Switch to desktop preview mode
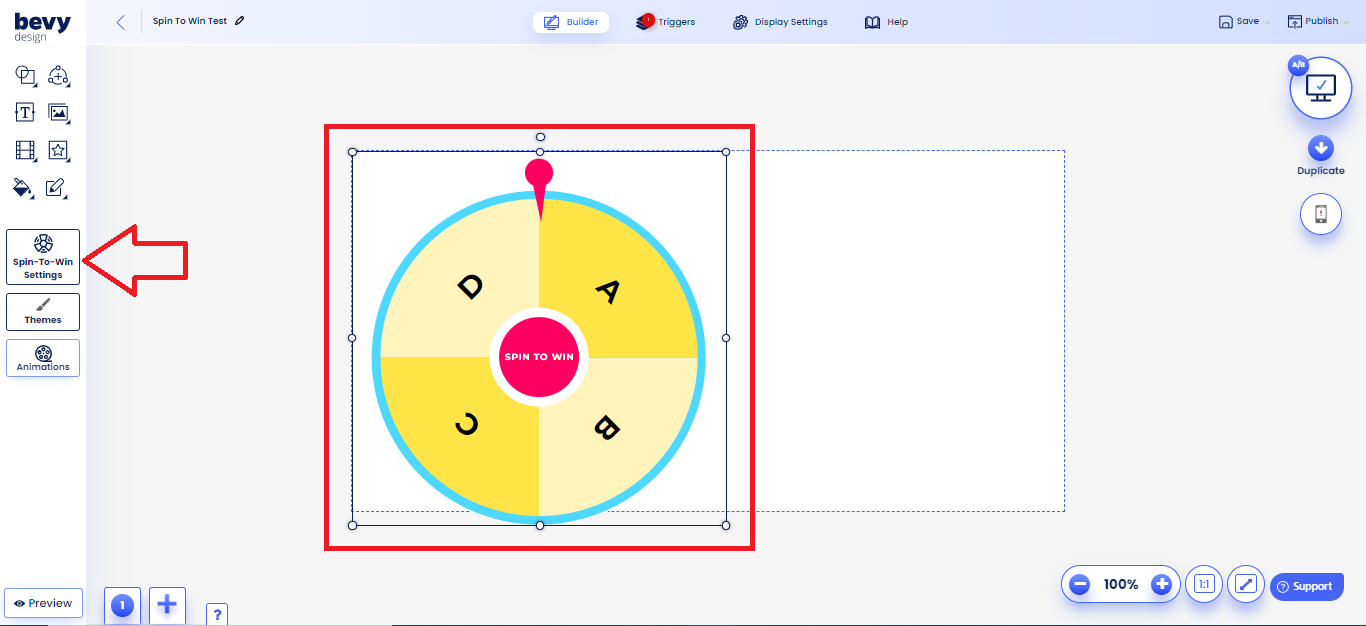The image size is (1366, 626). pos(1321,88)
